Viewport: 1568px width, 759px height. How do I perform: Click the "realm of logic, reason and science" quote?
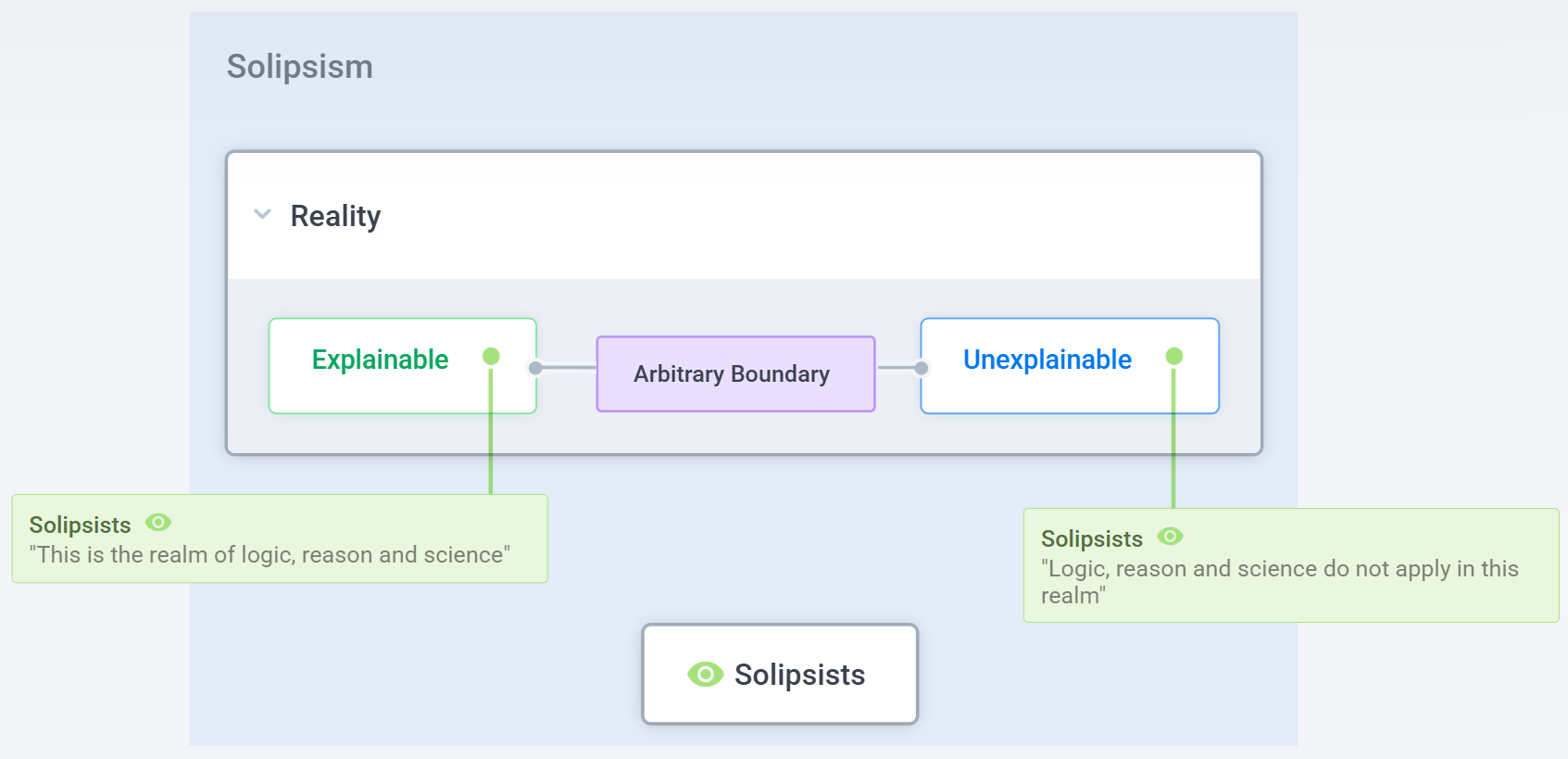pos(270,554)
